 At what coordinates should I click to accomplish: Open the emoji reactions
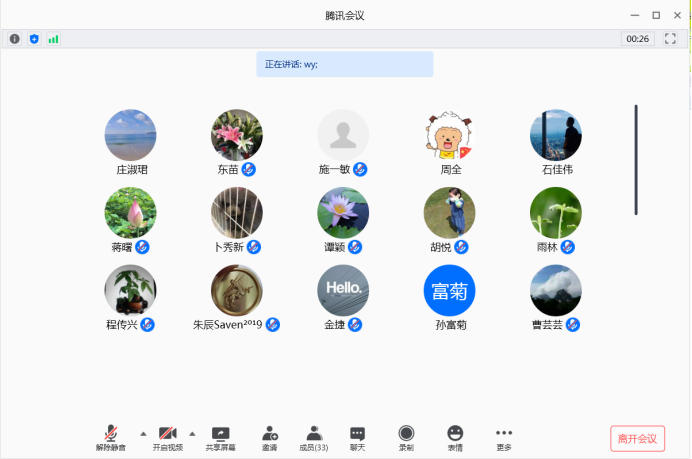point(455,438)
